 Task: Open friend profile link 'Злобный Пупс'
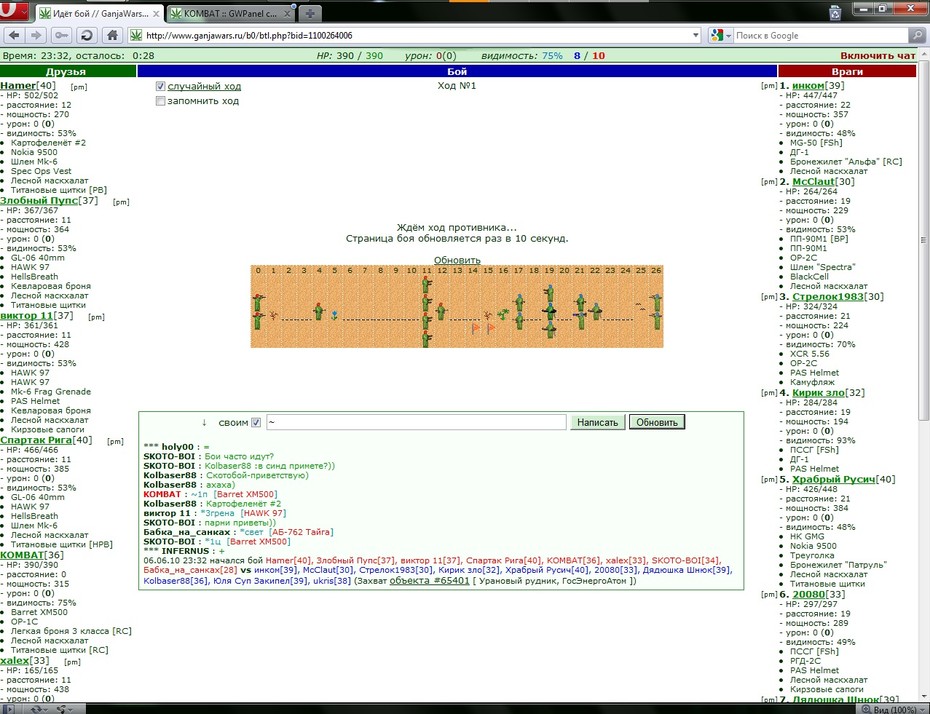[39, 200]
